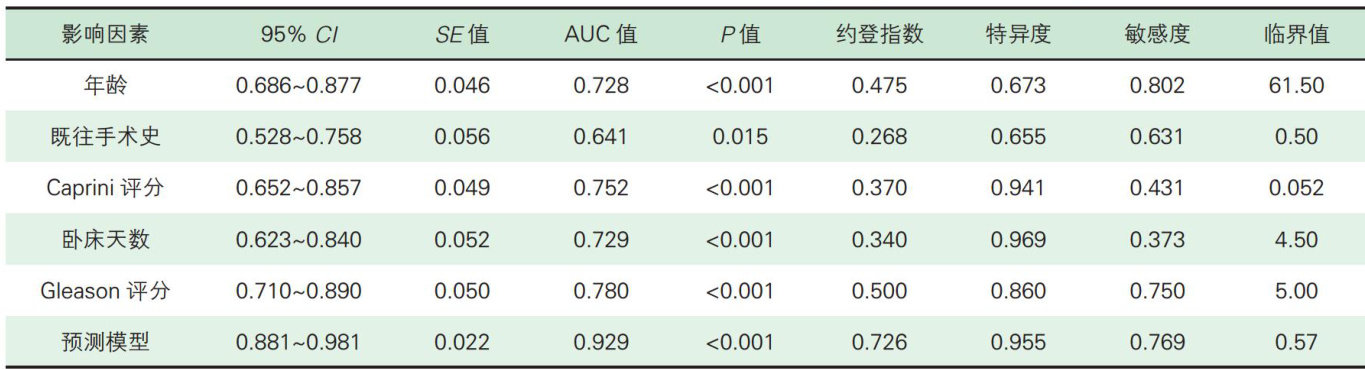Select the specificity value 0.969
Screen dimensions: 1365x369
point(1018,240)
